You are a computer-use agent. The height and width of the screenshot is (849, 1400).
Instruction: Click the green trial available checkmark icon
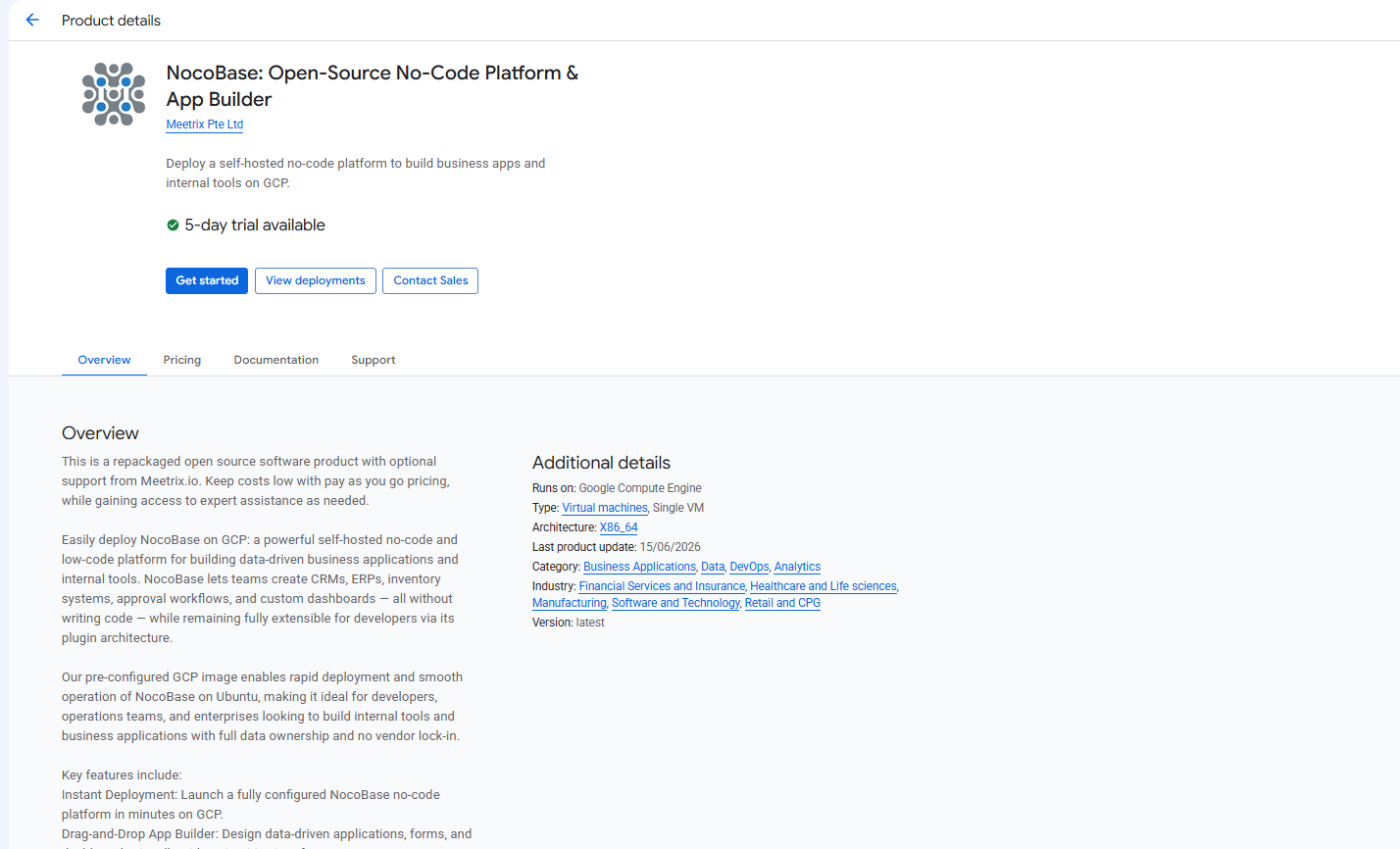coord(173,225)
